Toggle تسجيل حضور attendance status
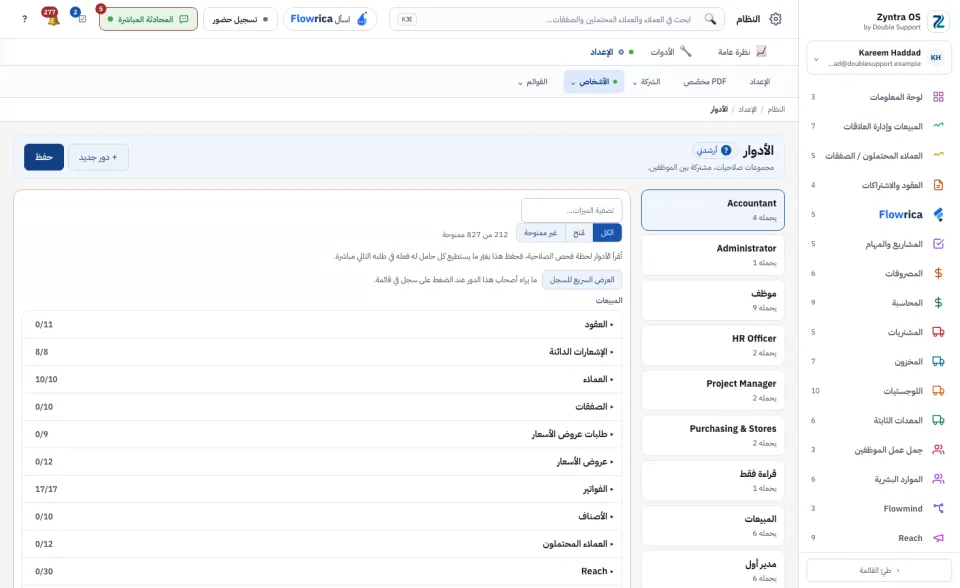This screenshot has height=588, width=960. 240,19
